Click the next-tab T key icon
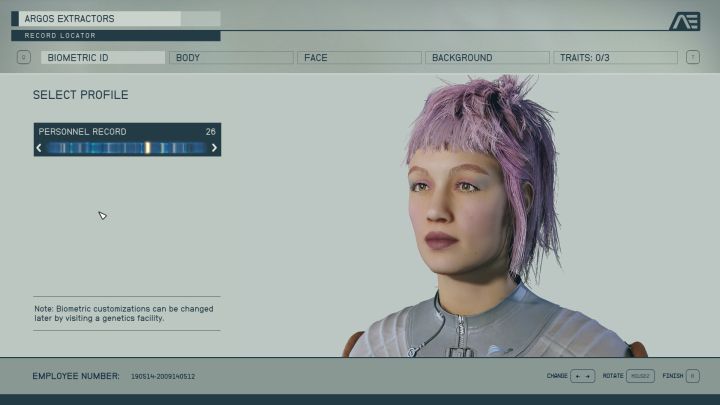This screenshot has height=405, width=720. (692, 58)
